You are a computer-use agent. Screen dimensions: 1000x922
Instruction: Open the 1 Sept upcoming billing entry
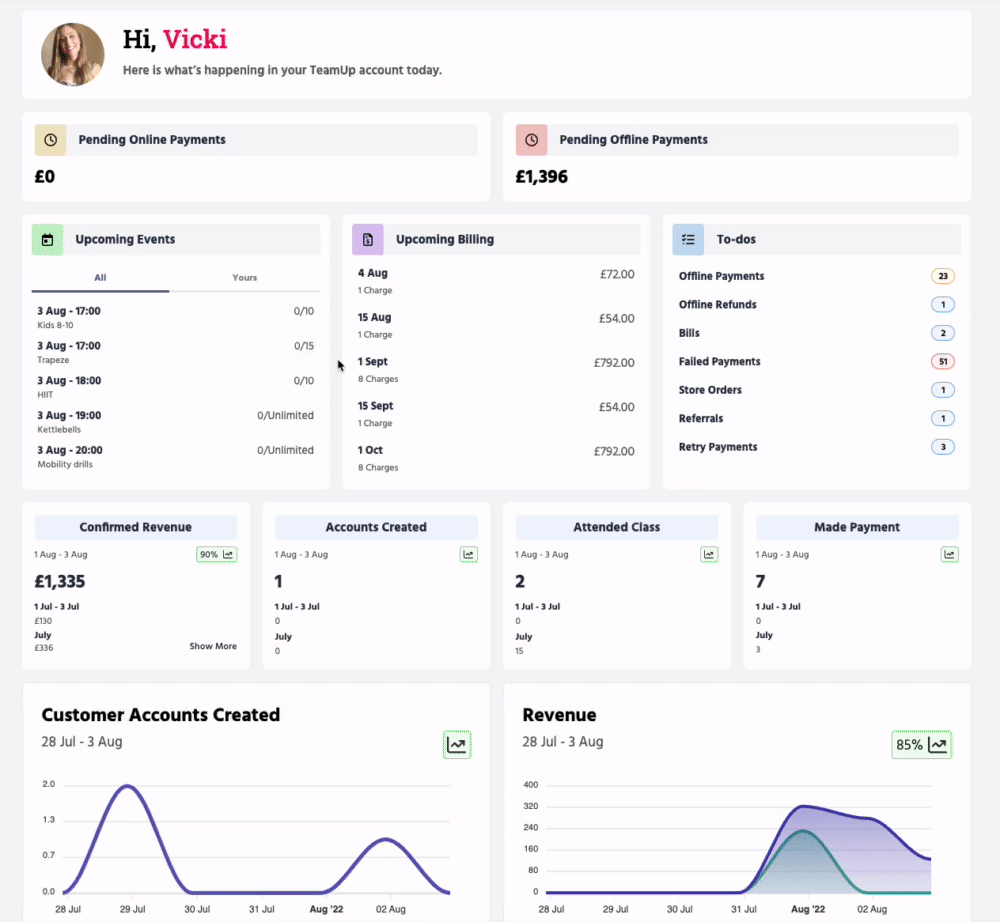pyautogui.click(x=495, y=370)
